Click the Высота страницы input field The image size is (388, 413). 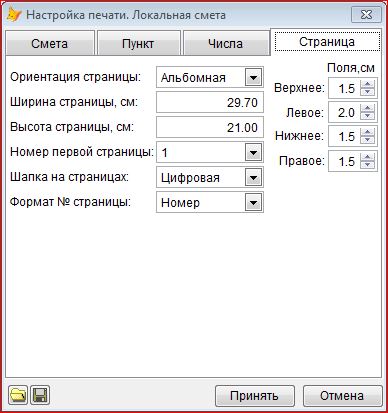tap(210, 127)
